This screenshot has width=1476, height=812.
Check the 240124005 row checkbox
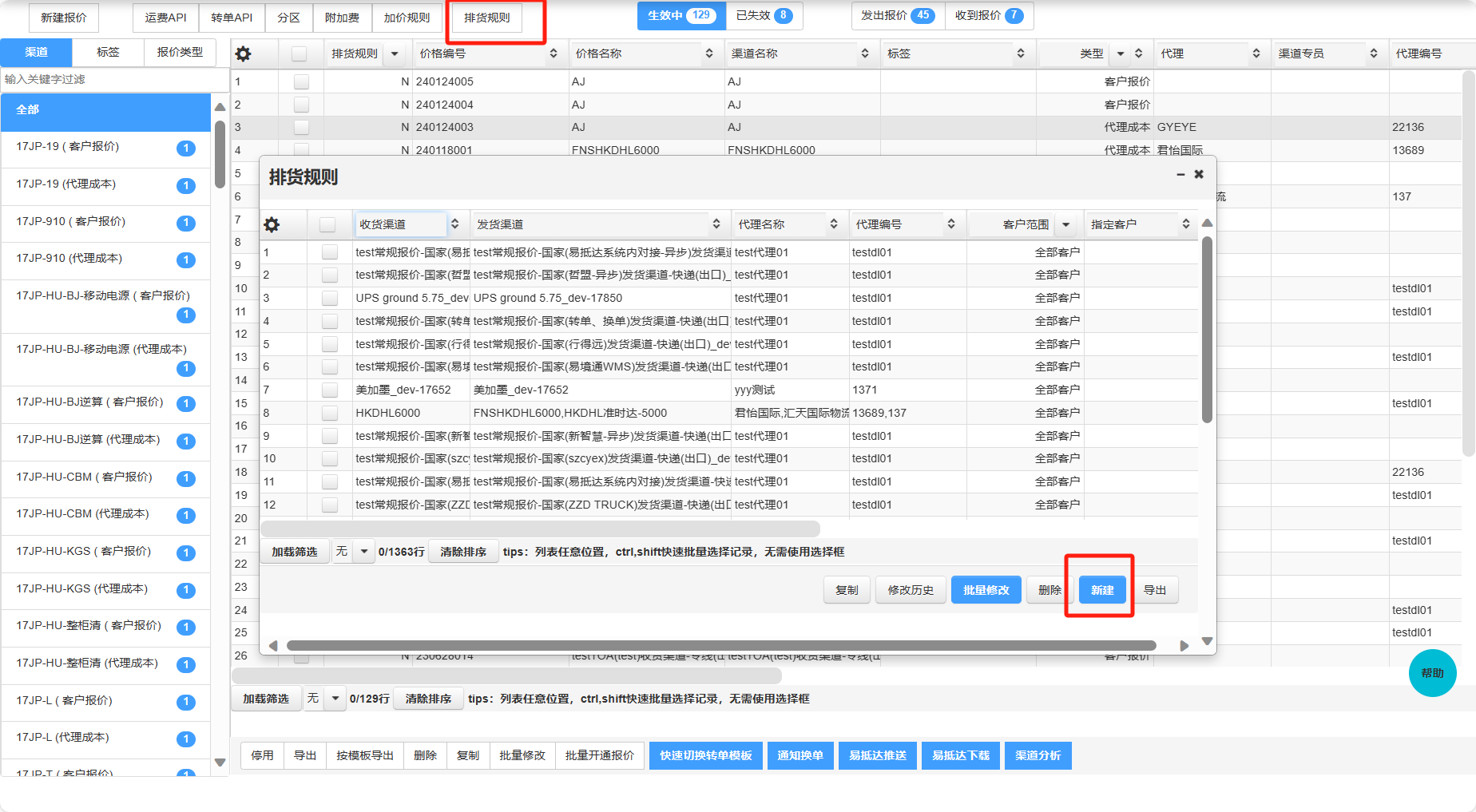click(301, 81)
